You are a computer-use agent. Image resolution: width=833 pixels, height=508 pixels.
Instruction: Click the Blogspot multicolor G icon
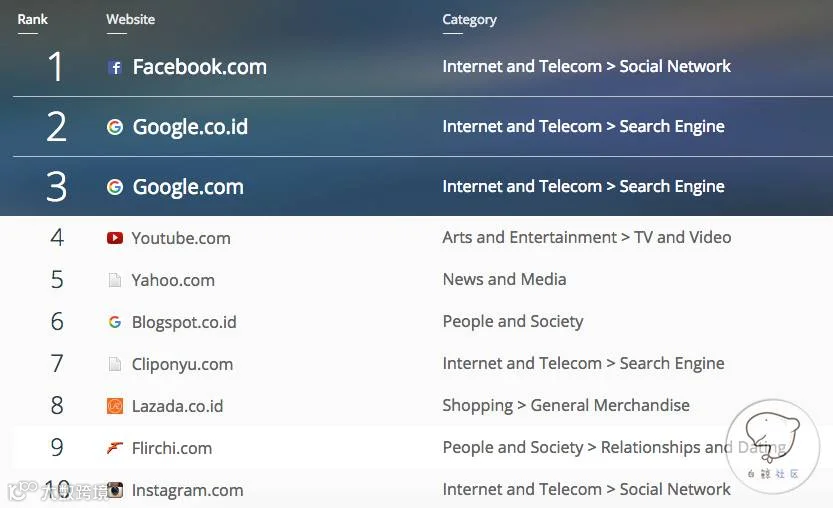(115, 322)
